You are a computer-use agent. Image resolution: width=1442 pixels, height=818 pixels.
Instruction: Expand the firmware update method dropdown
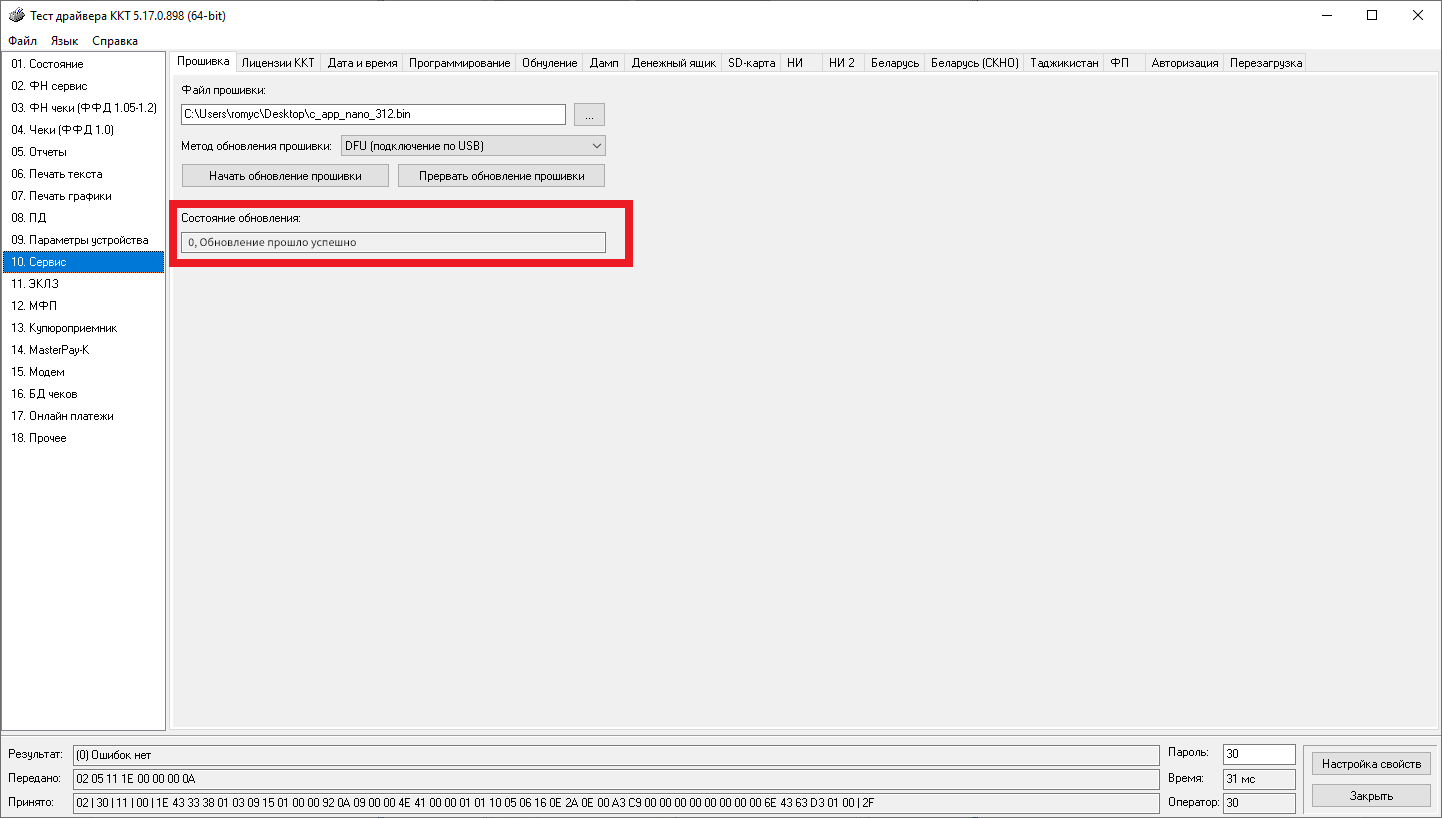596,146
